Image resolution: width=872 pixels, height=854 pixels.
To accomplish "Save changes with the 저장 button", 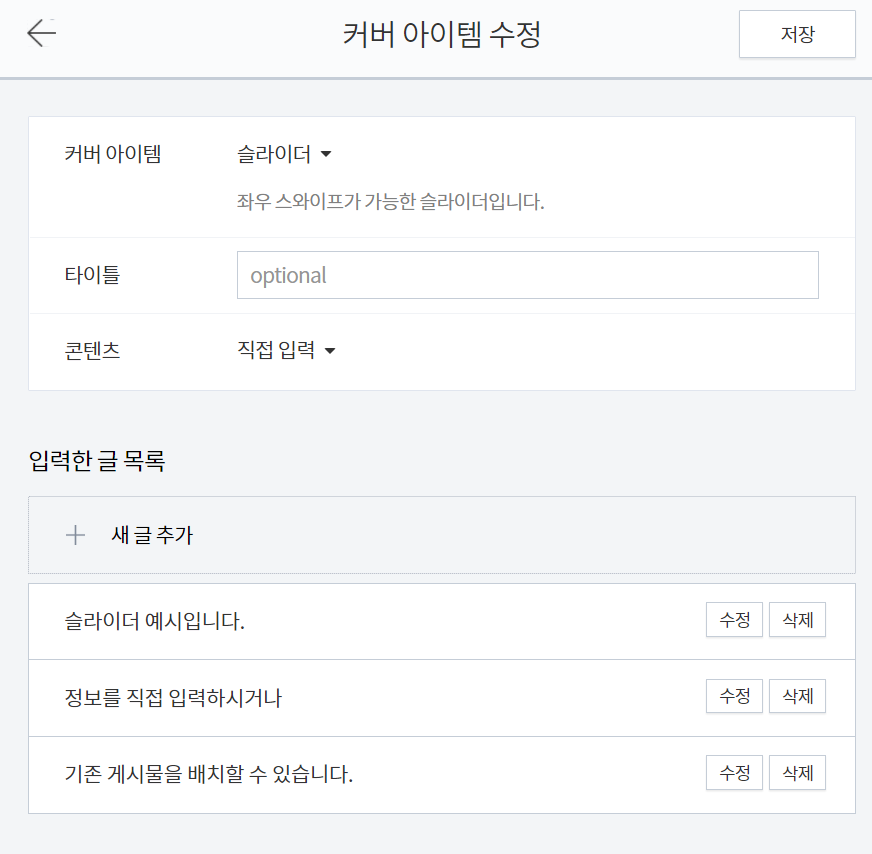I will [797, 34].
